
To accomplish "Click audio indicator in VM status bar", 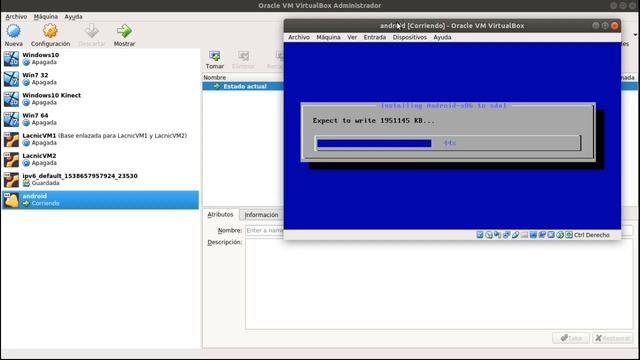I will [x=498, y=235].
